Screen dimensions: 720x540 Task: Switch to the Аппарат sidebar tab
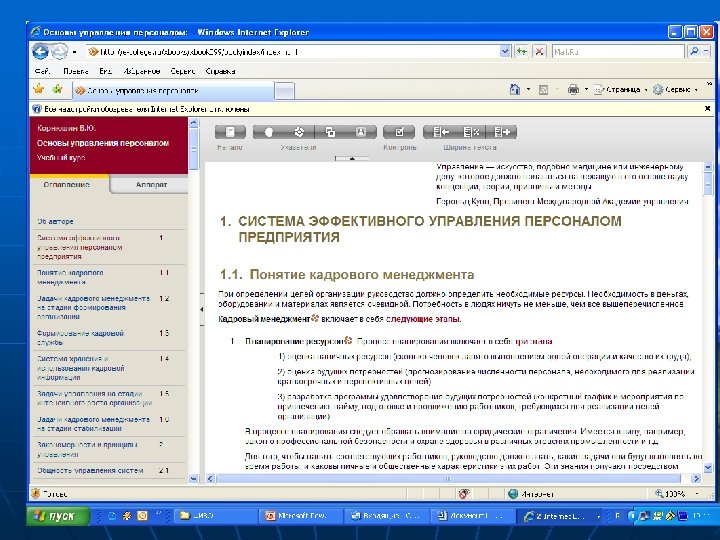(x=151, y=185)
